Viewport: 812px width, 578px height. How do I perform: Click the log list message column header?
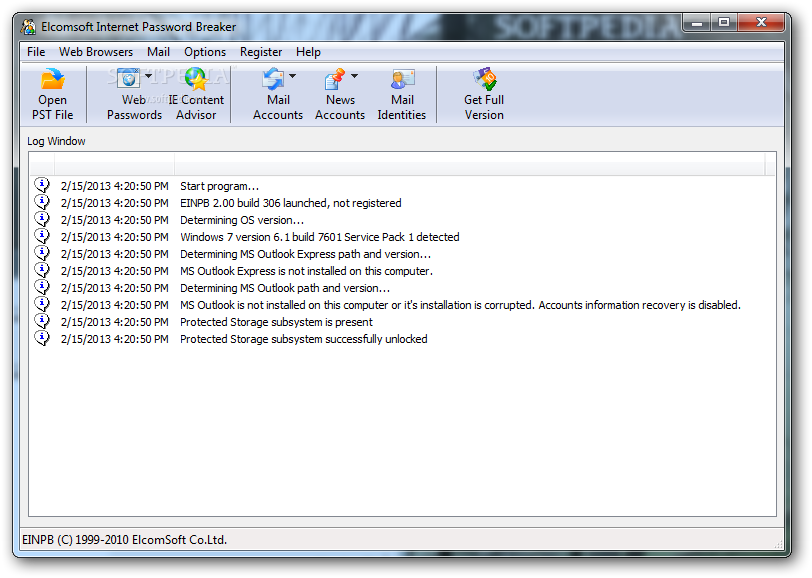tap(470, 164)
